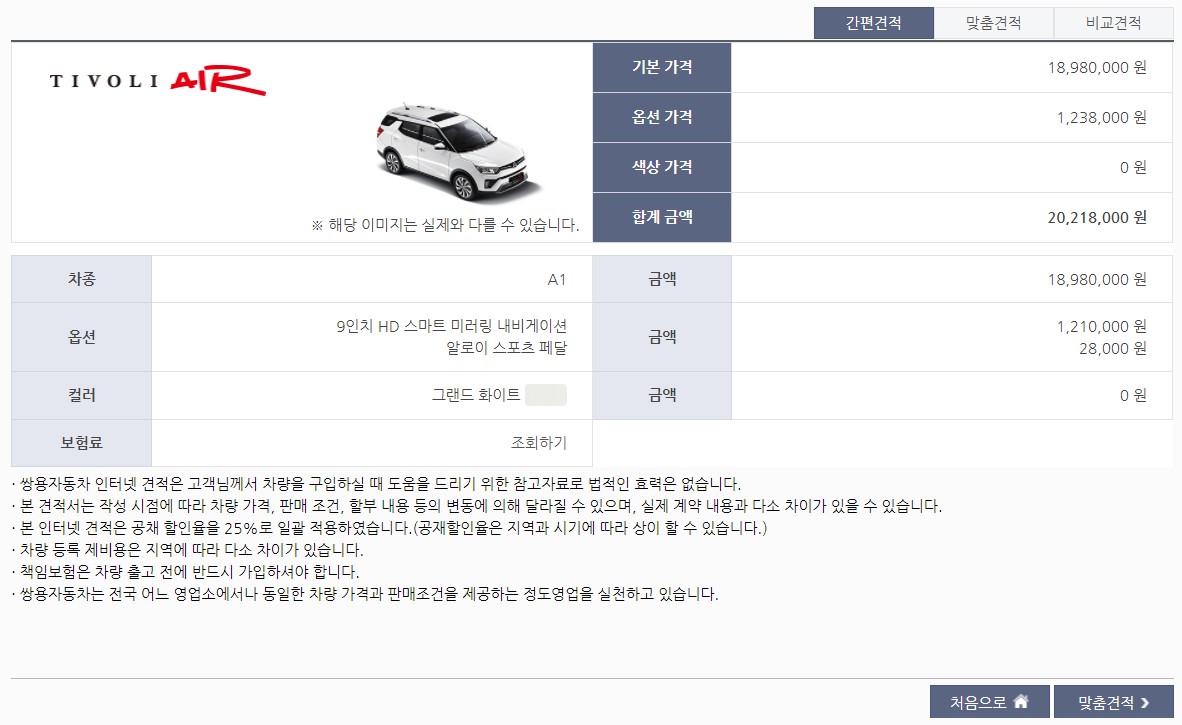Select the 기본 가격 header cell

tap(662, 67)
